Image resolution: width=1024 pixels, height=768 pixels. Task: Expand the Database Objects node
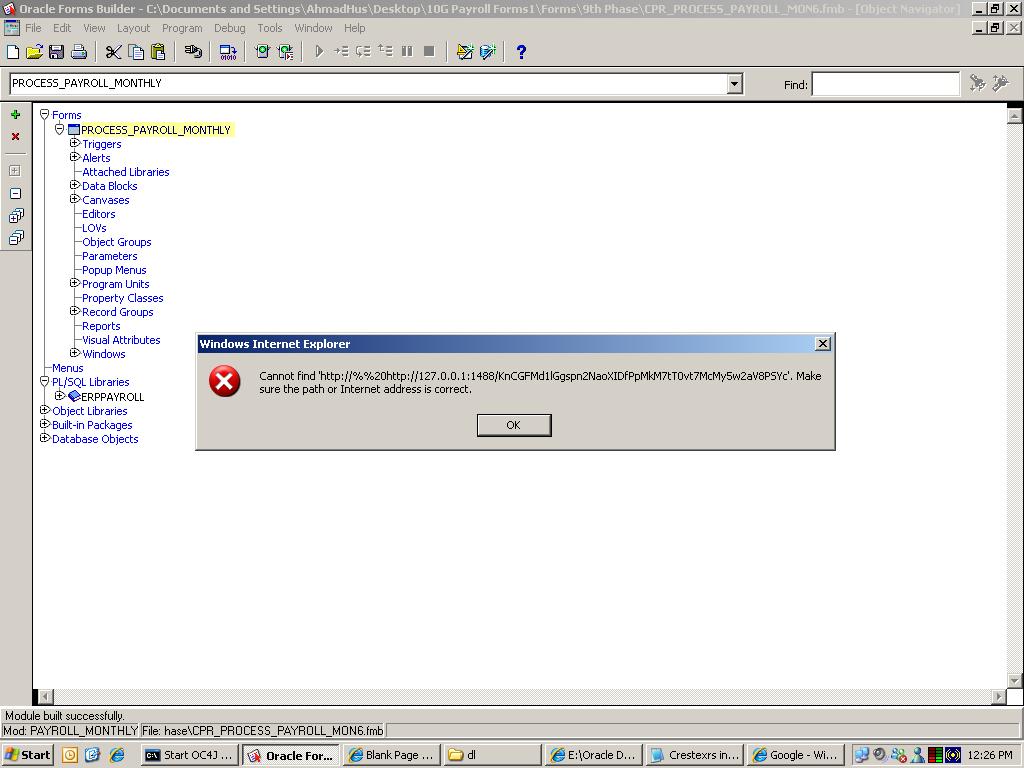pos(44,438)
